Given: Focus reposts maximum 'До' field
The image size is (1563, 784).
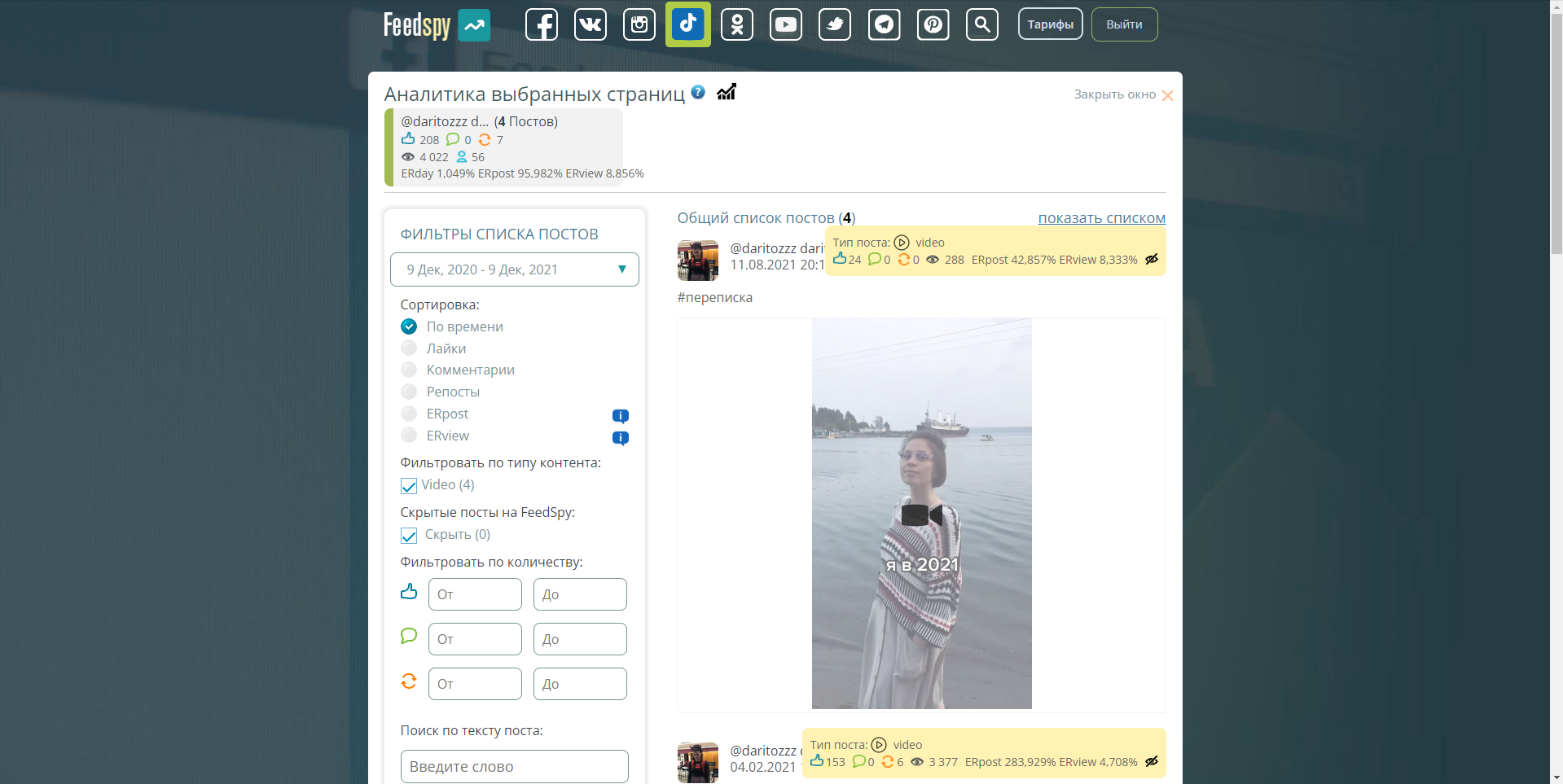Looking at the screenshot, I should point(580,684).
